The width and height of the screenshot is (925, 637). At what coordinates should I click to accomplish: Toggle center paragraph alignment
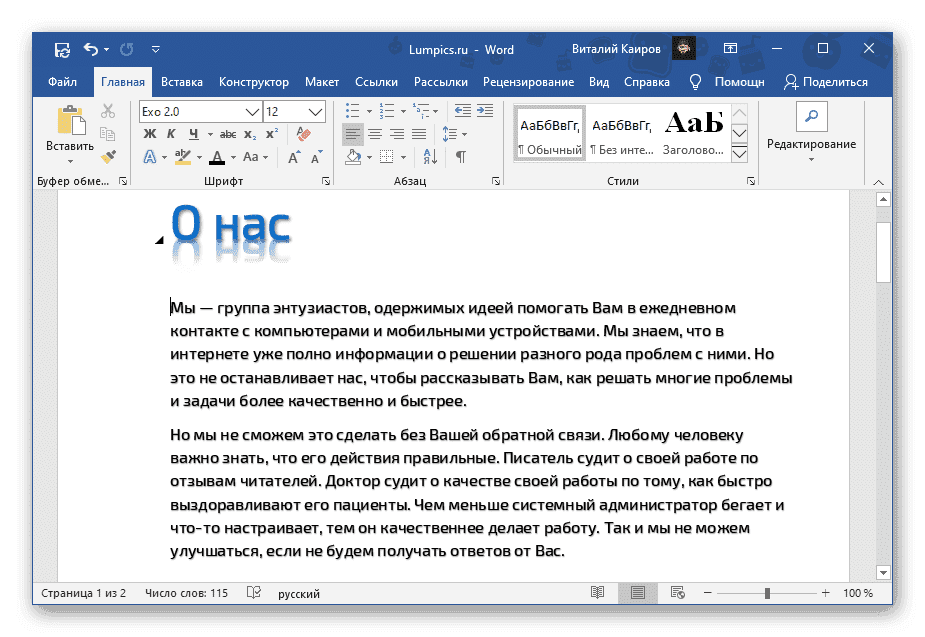[x=375, y=135]
